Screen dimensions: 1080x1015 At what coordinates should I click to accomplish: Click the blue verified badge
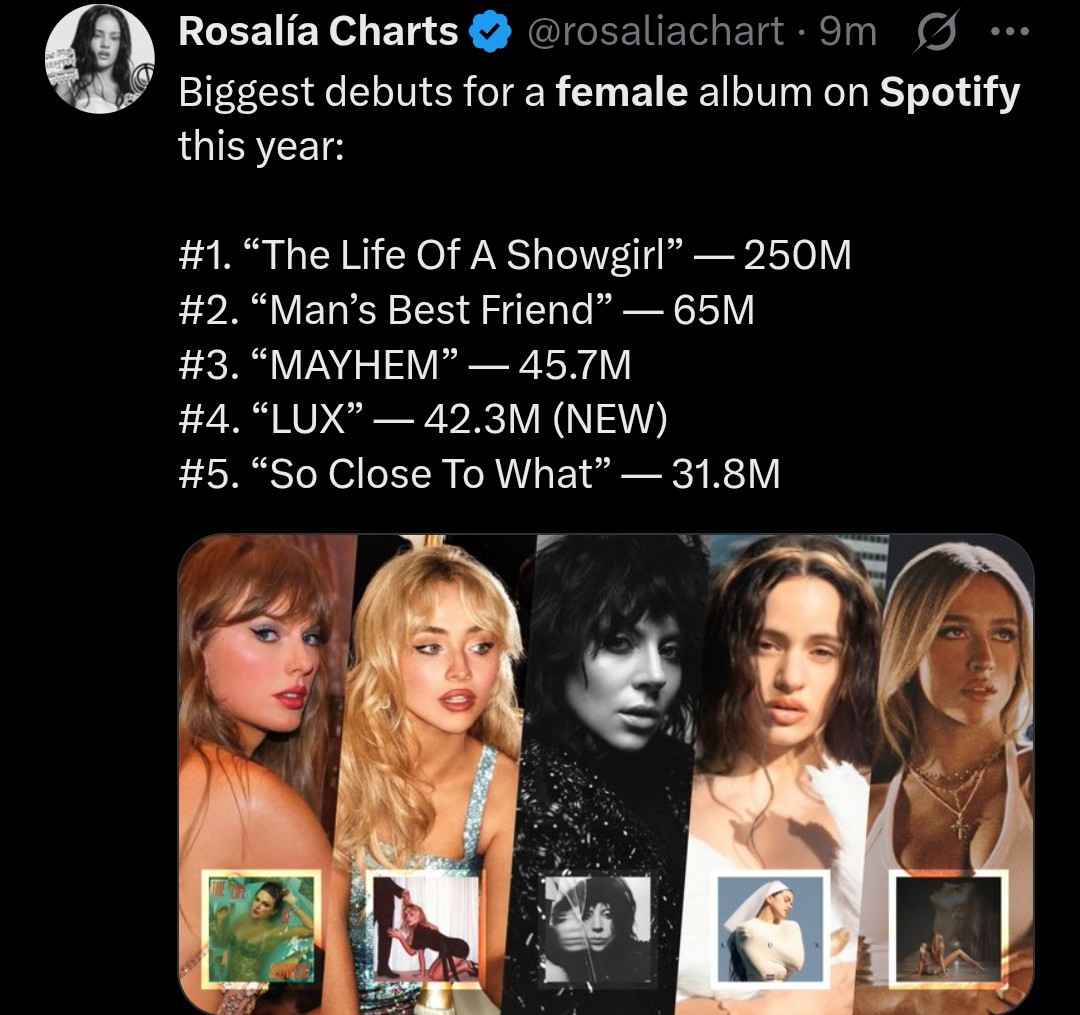tap(487, 34)
